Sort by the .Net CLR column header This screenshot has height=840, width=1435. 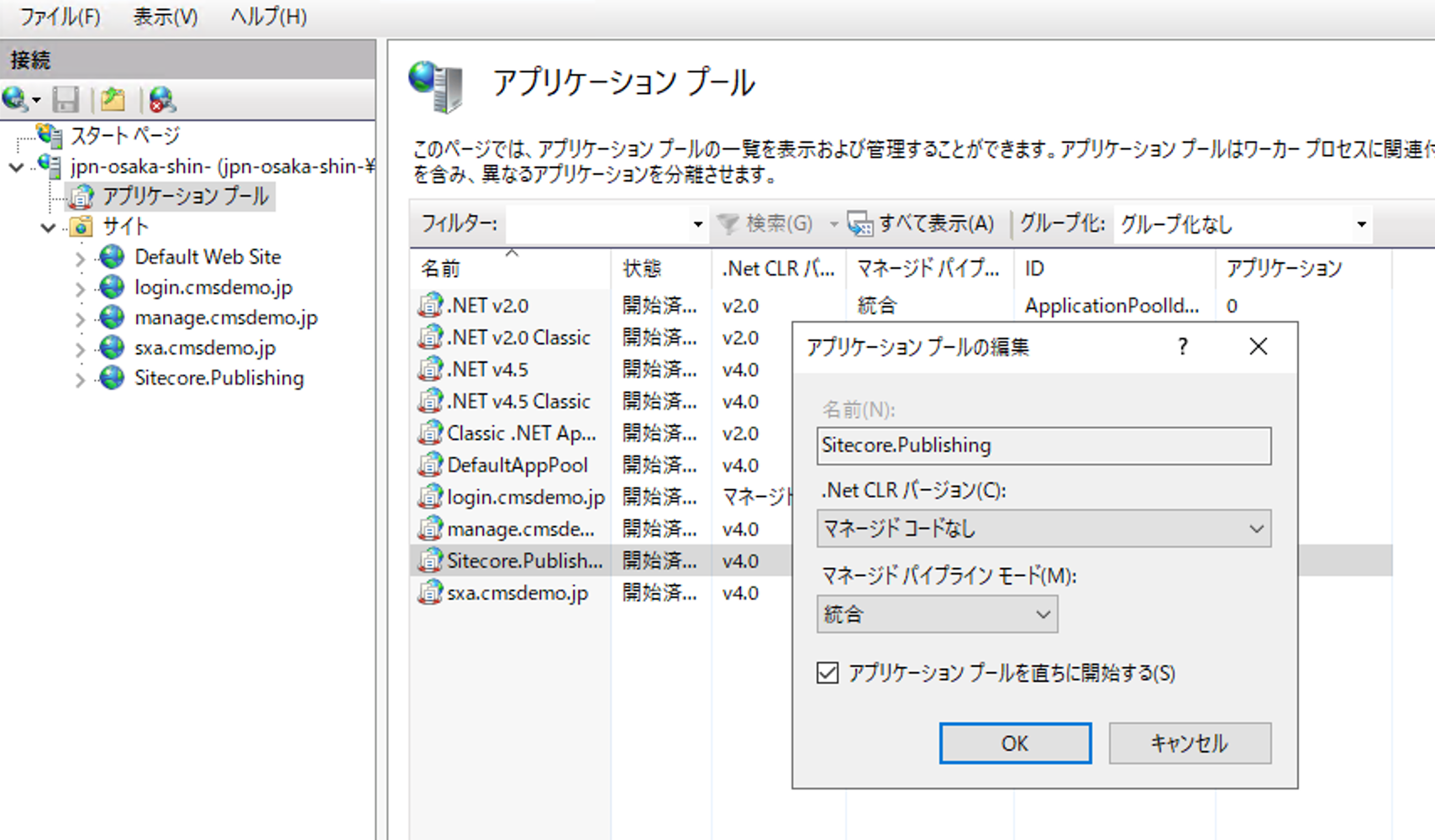click(x=779, y=269)
